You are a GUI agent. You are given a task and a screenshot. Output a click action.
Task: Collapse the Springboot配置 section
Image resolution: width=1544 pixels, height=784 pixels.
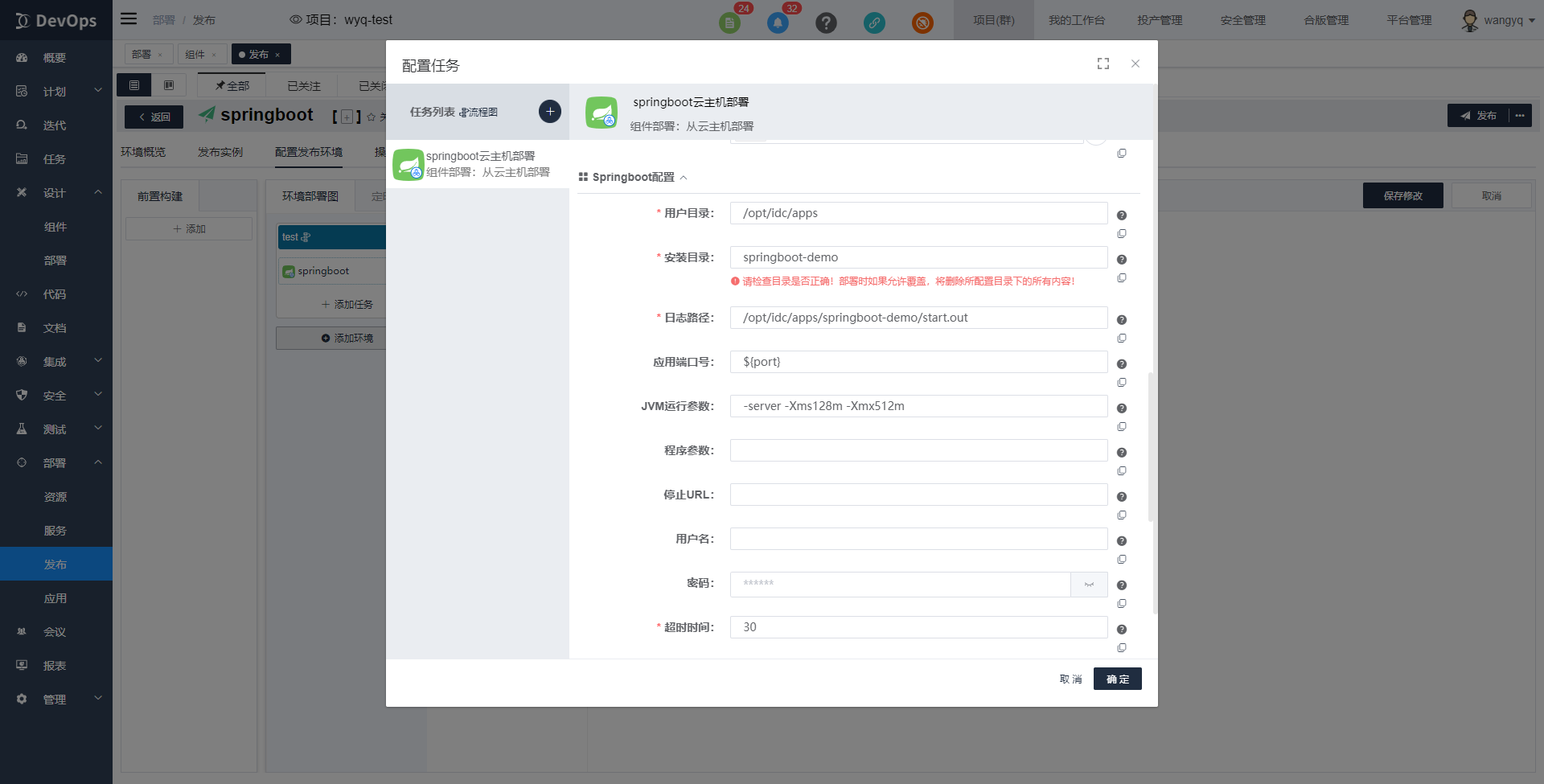click(x=684, y=177)
